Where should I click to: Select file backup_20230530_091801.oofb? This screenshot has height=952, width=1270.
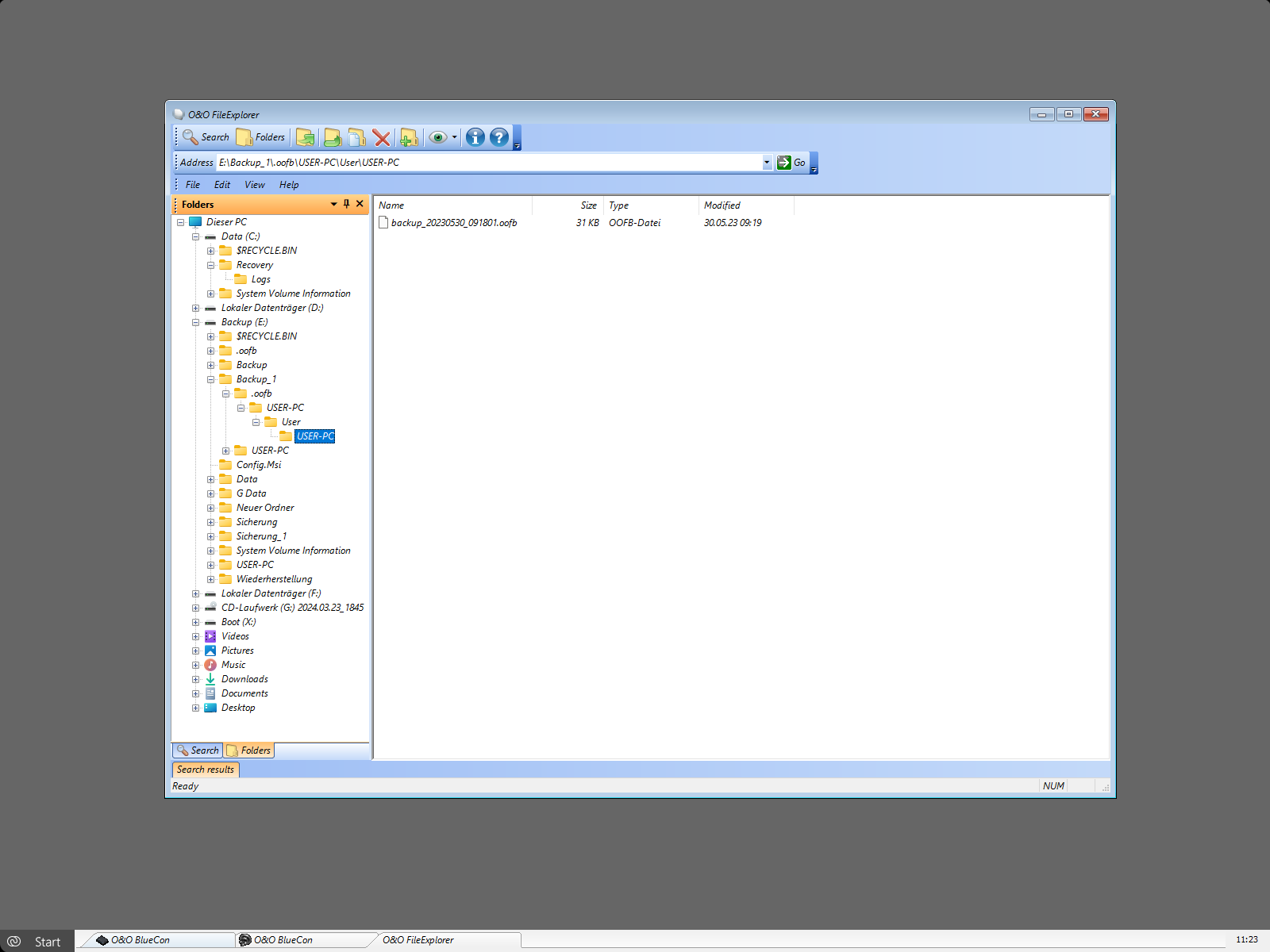pos(454,223)
